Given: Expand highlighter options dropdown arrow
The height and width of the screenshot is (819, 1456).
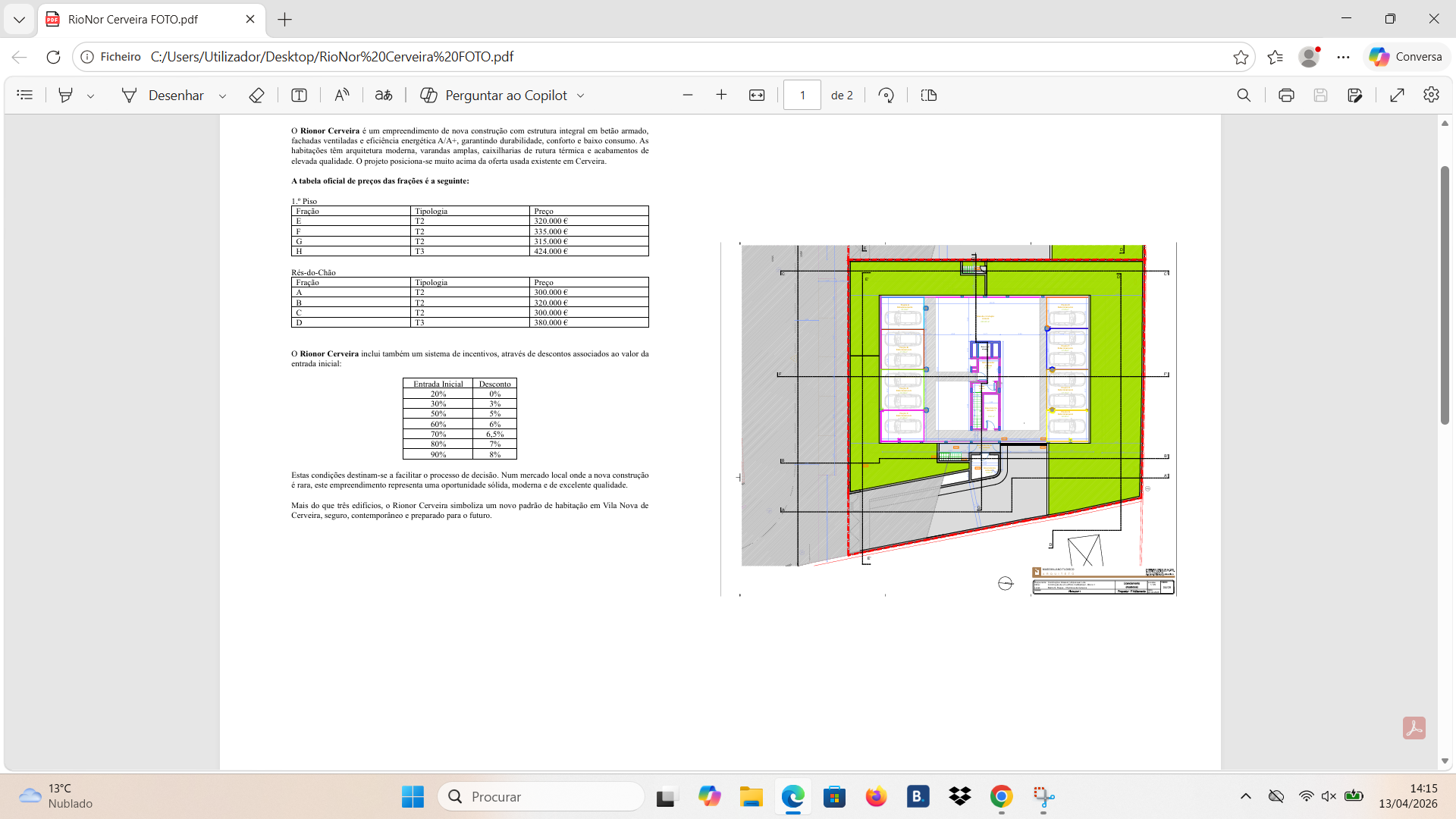Looking at the screenshot, I should point(91,96).
